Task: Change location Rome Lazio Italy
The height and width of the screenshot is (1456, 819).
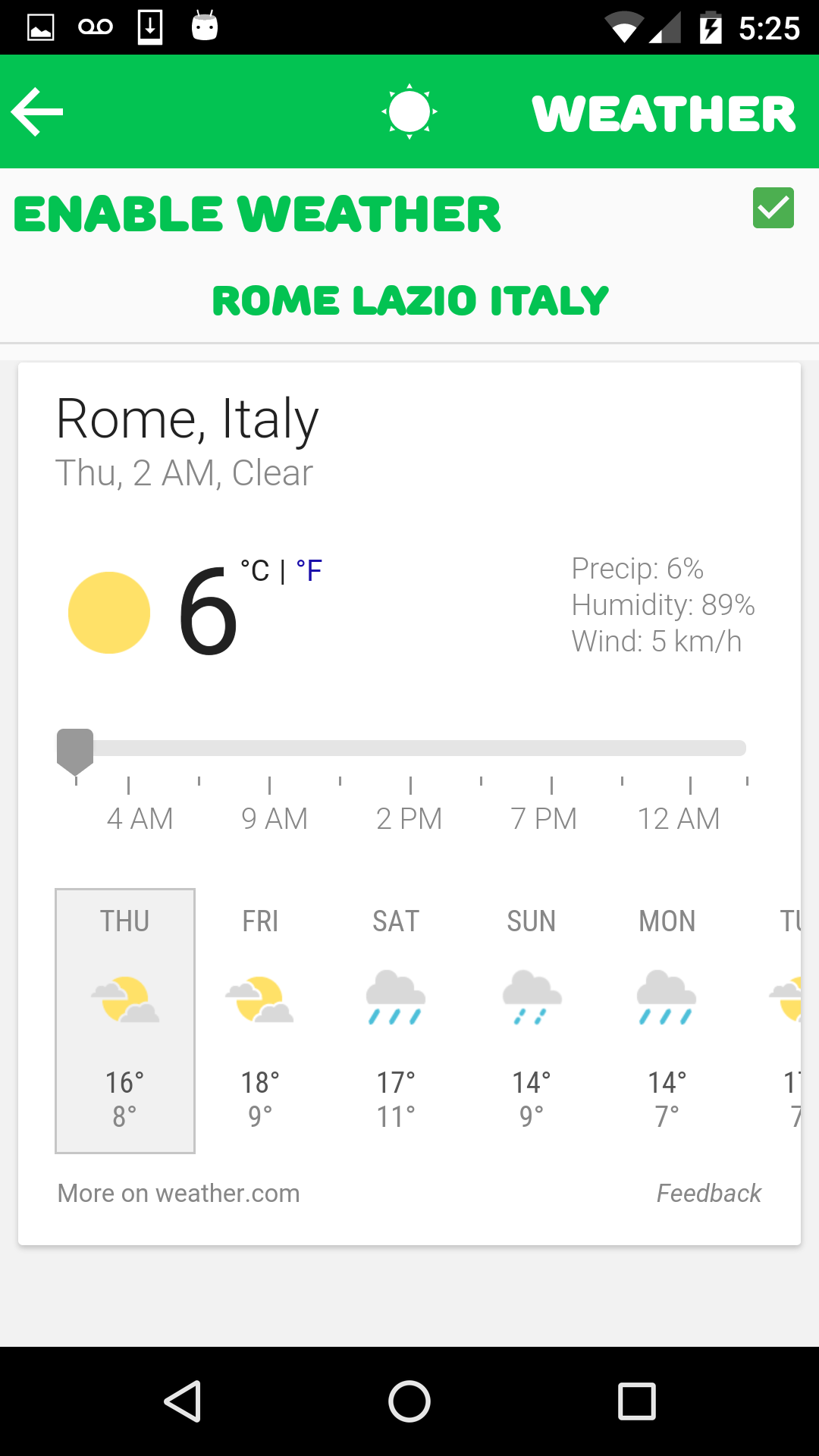Action: pyautogui.click(x=409, y=301)
